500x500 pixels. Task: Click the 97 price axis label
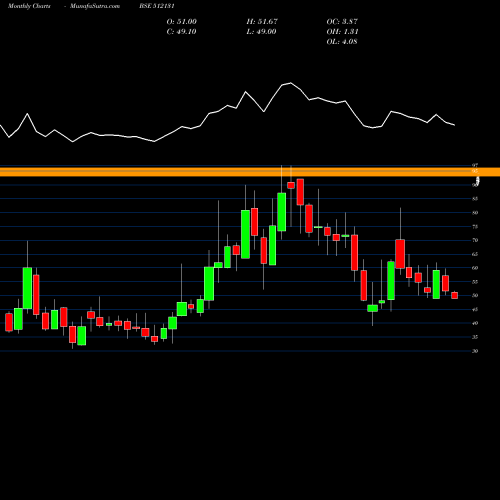tap(475, 165)
